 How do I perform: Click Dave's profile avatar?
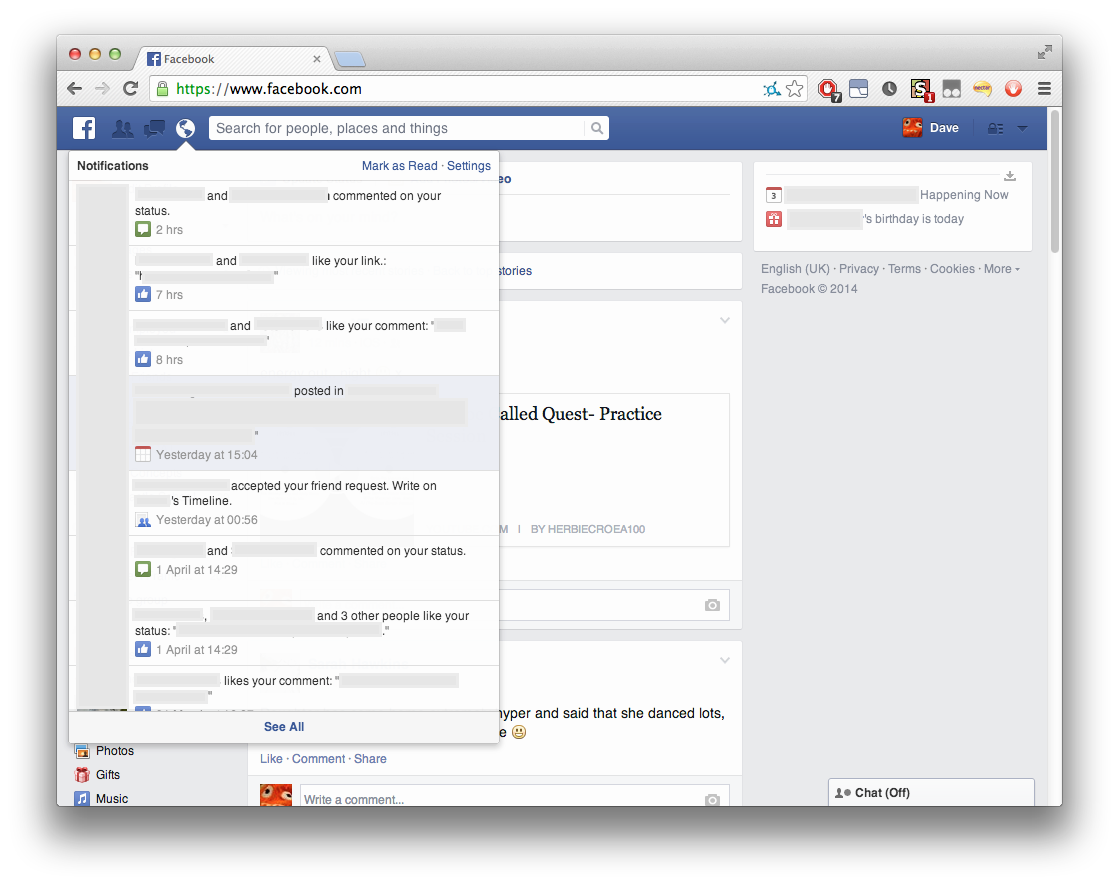[x=913, y=128]
